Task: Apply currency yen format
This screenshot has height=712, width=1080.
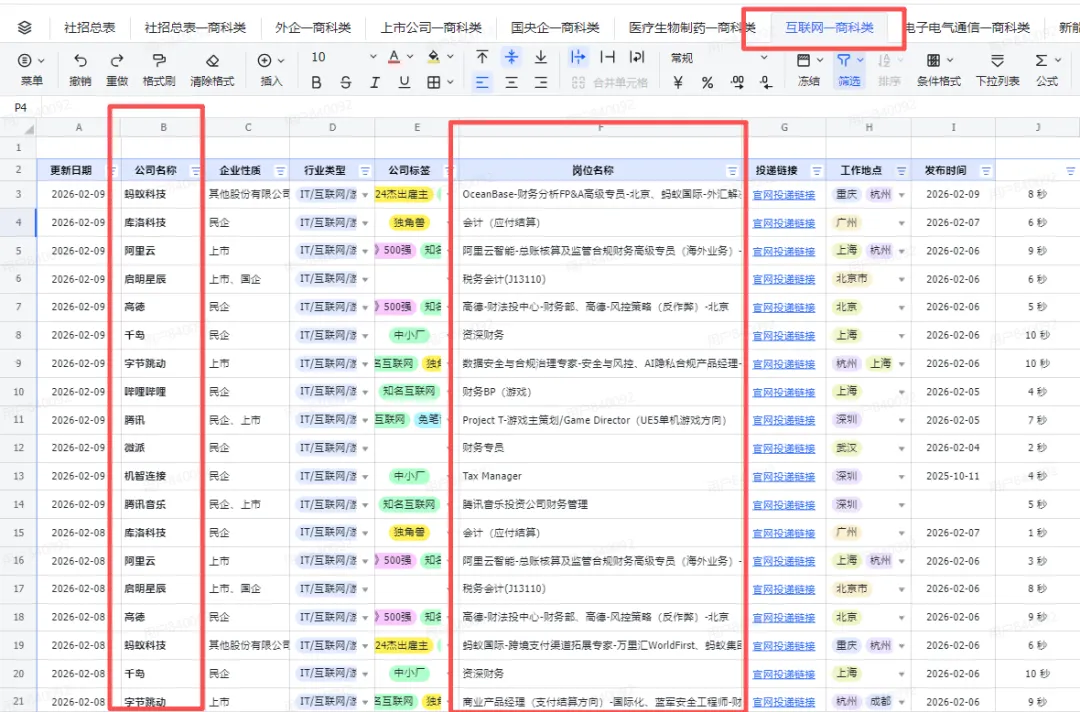Action: [678, 83]
